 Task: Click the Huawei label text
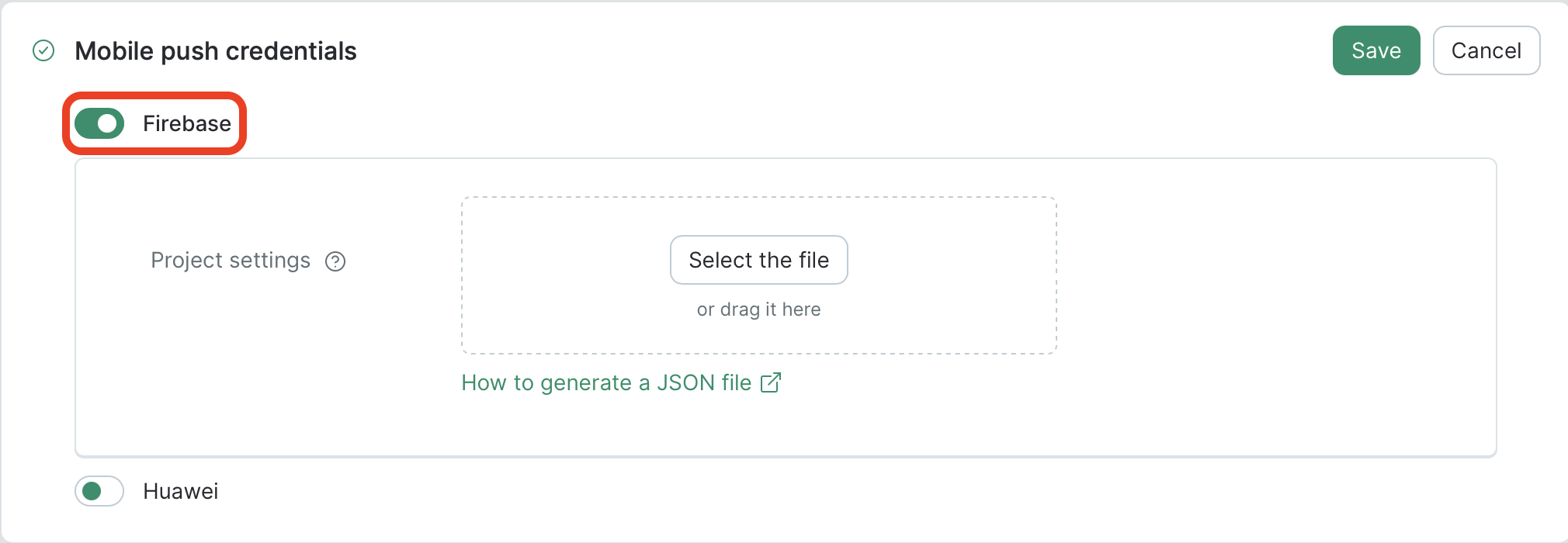[x=181, y=491]
